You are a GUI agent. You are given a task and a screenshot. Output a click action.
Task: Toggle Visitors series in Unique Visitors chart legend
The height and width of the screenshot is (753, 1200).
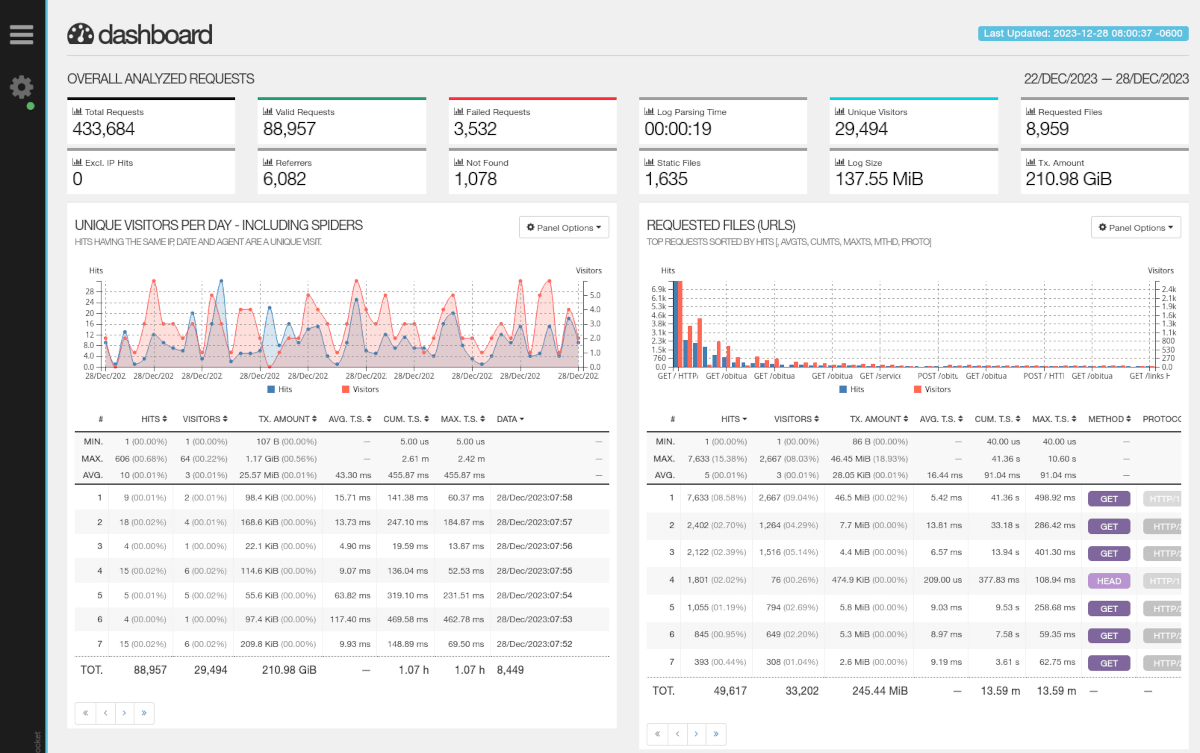coord(361,389)
